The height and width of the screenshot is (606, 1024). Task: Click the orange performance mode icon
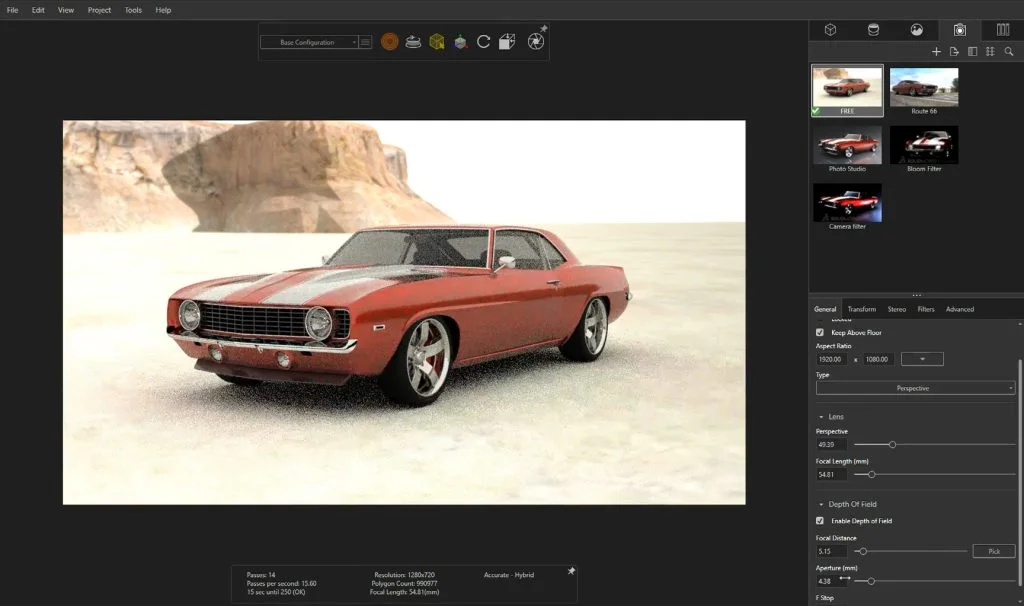pos(389,42)
